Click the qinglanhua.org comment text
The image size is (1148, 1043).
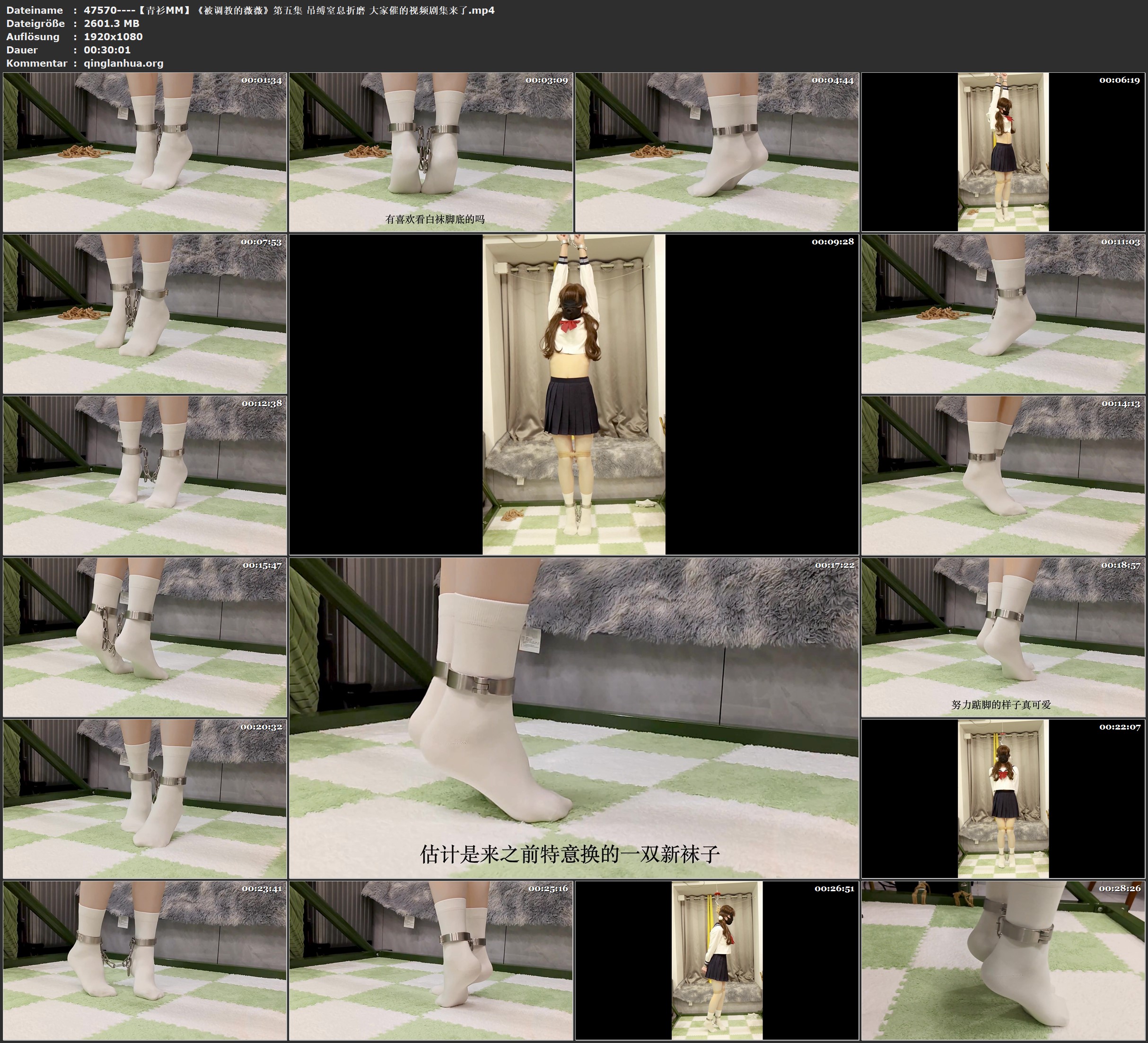tap(123, 63)
